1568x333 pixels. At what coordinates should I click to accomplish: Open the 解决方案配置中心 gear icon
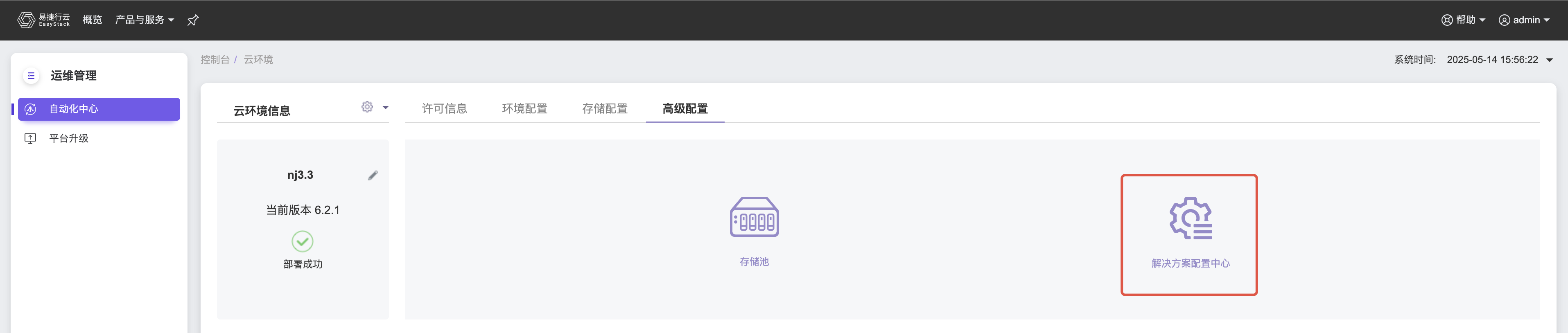[1190, 218]
